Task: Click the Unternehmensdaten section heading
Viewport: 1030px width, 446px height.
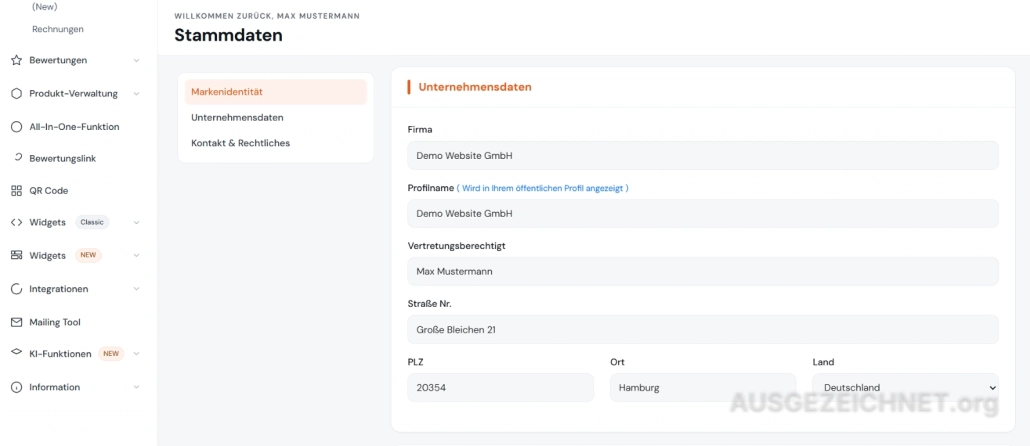Action: coord(475,87)
